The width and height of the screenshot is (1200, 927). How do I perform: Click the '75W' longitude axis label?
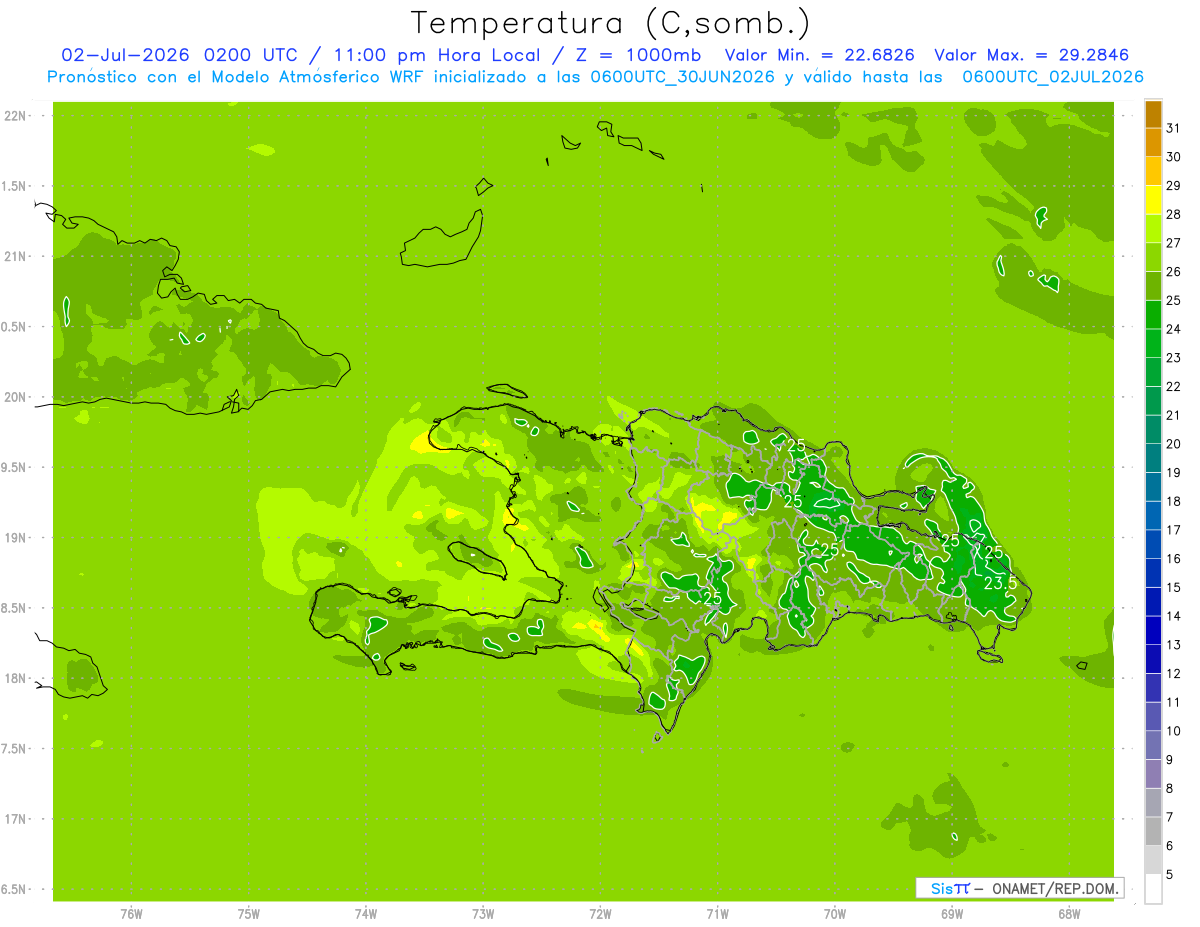pos(249,913)
